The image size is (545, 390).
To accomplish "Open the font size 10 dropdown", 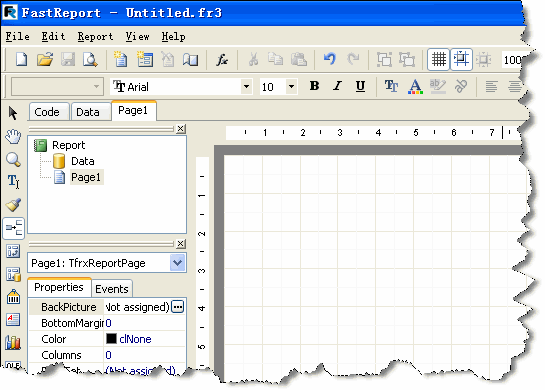I will click(291, 86).
